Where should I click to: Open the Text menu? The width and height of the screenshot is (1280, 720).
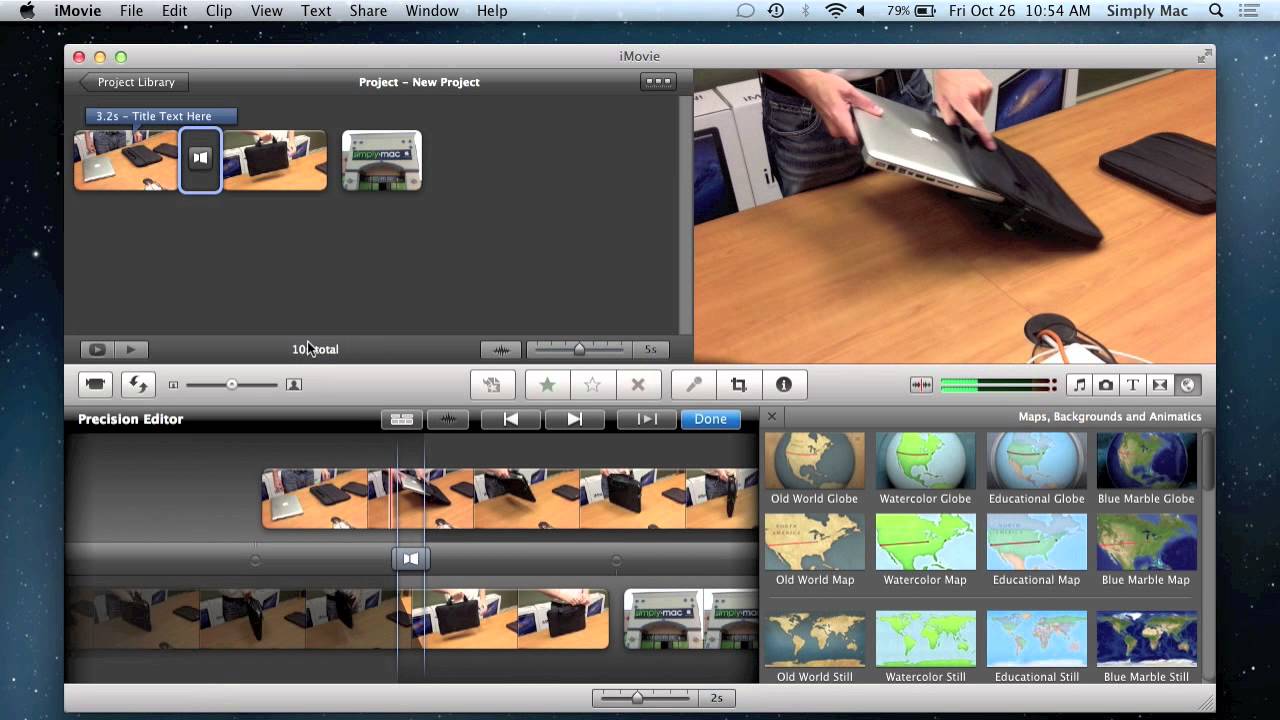coord(316,11)
